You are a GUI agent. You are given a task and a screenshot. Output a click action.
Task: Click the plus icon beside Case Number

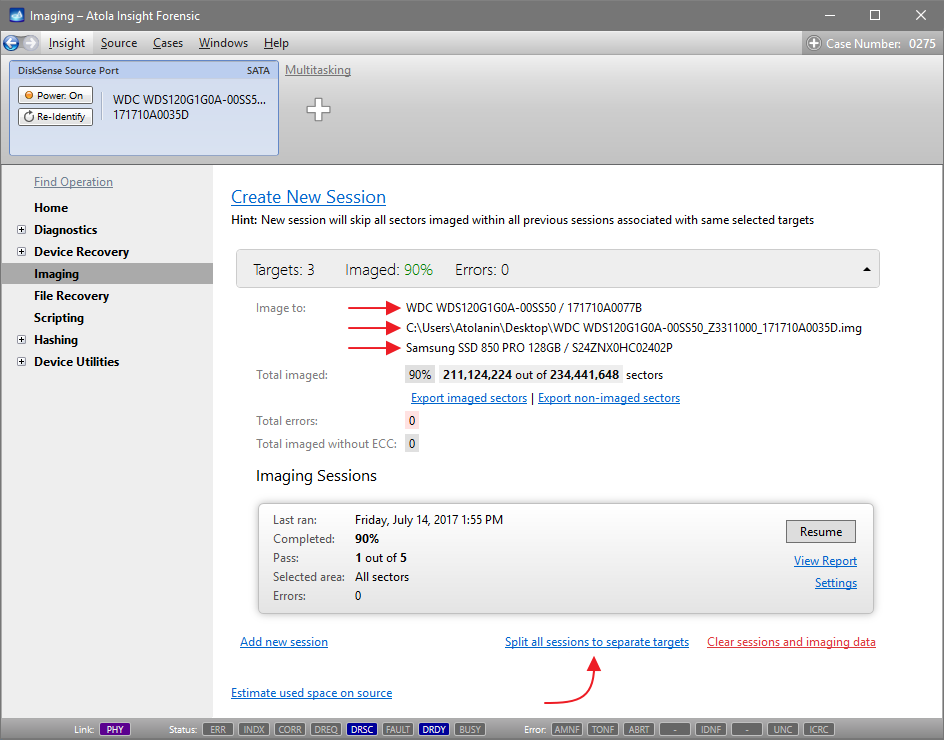coord(814,43)
